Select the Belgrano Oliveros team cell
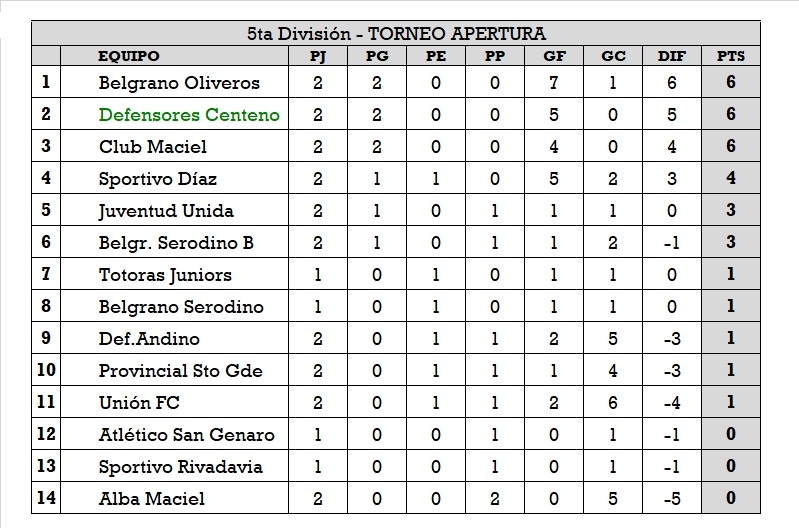Screen dimensions: 799x528 point(179,83)
